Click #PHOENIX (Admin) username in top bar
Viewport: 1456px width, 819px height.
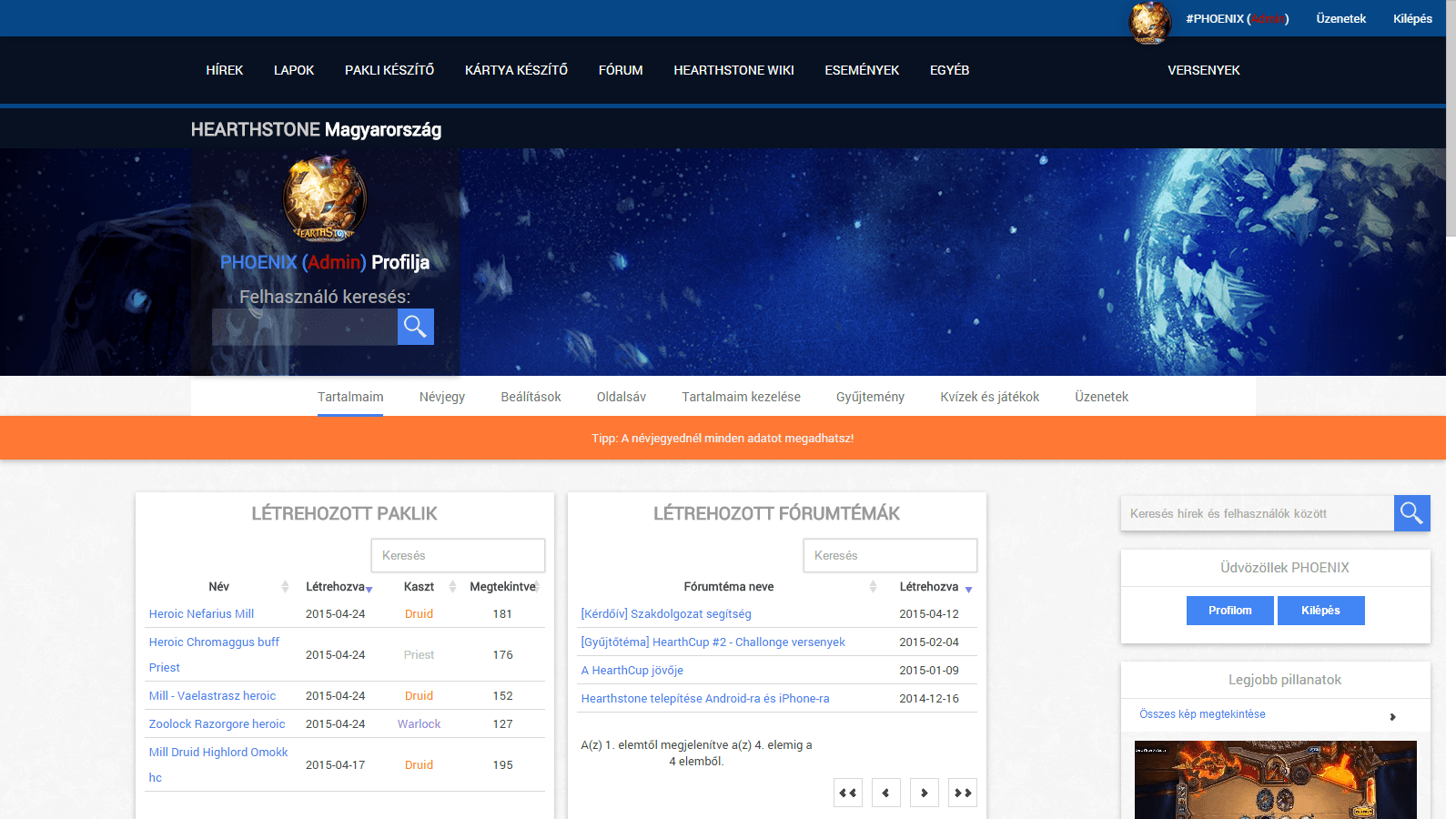(1238, 18)
